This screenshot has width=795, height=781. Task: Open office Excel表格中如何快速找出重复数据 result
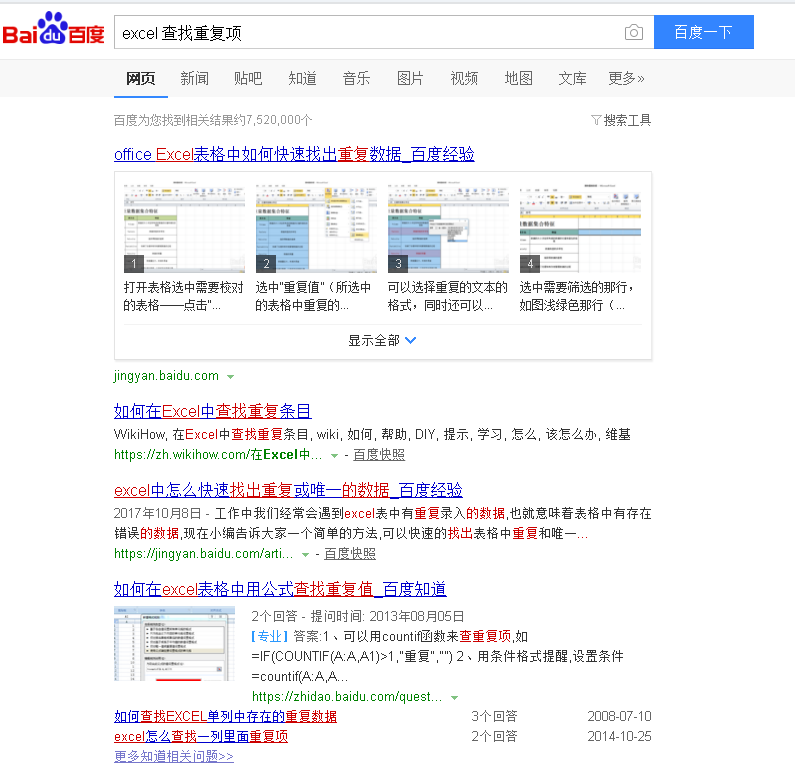(x=294, y=154)
